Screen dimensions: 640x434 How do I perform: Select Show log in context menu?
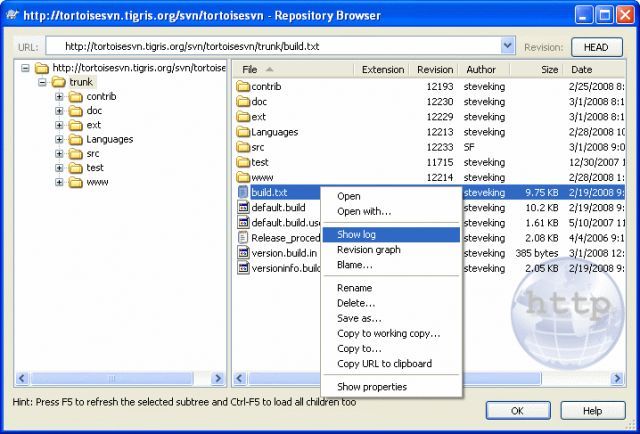tap(391, 234)
